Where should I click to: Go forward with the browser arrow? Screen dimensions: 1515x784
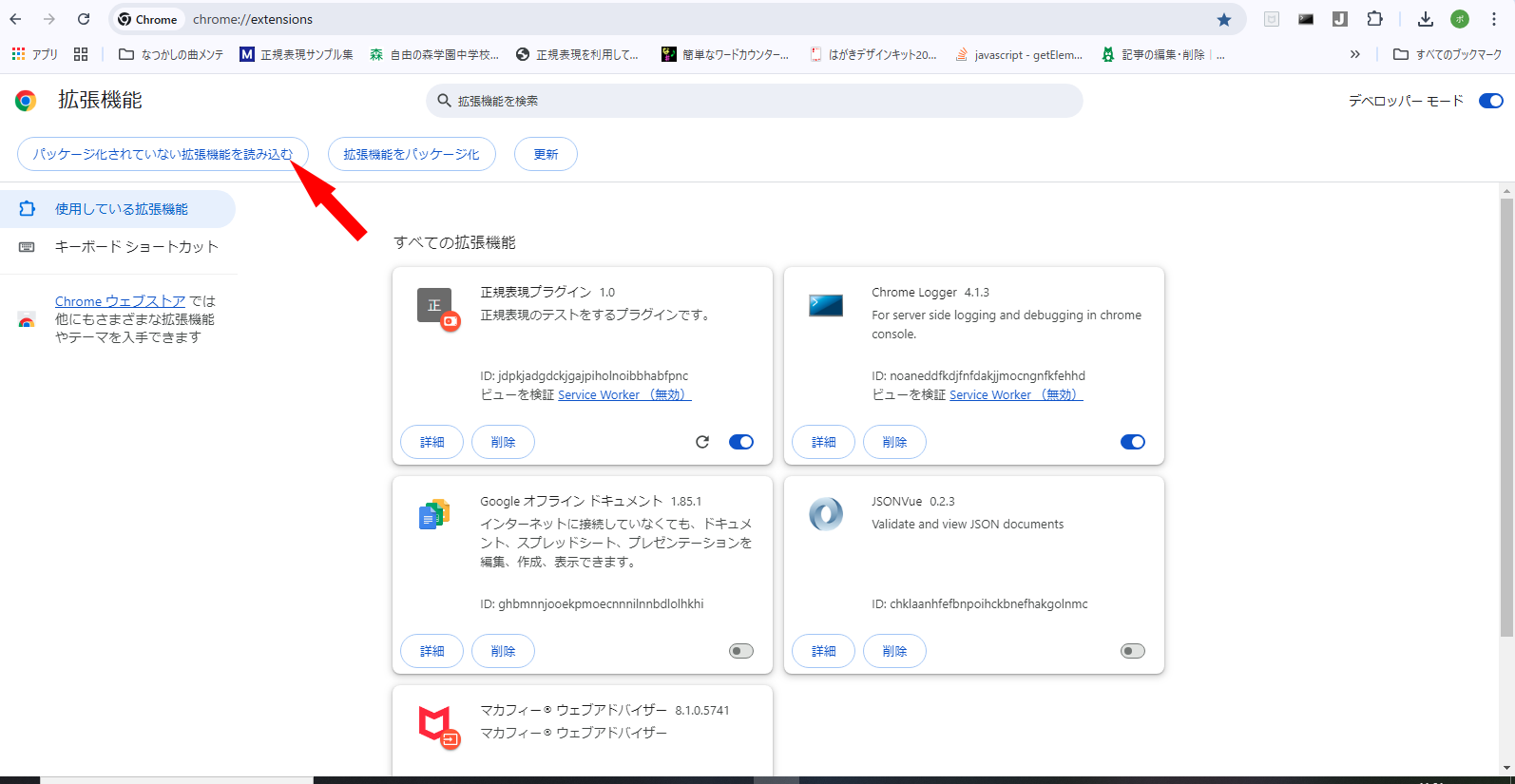point(49,19)
